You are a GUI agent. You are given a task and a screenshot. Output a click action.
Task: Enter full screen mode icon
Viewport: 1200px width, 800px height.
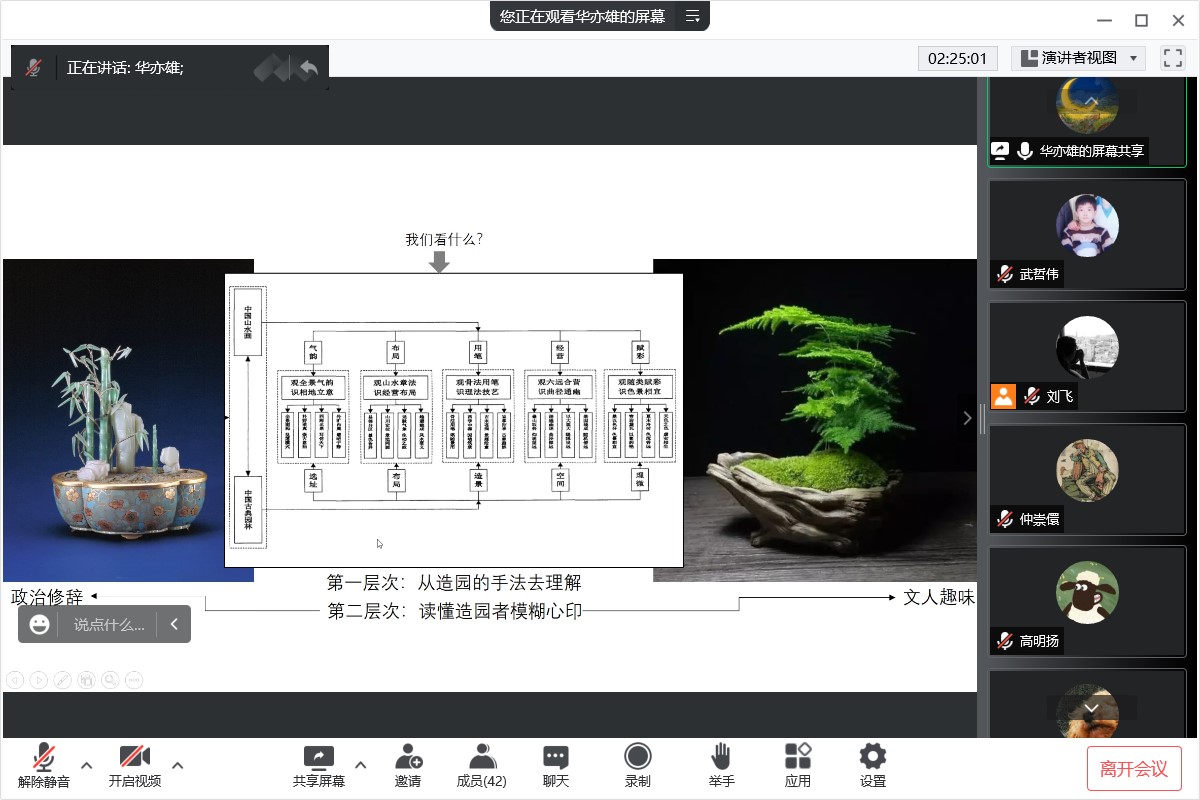click(x=1172, y=58)
